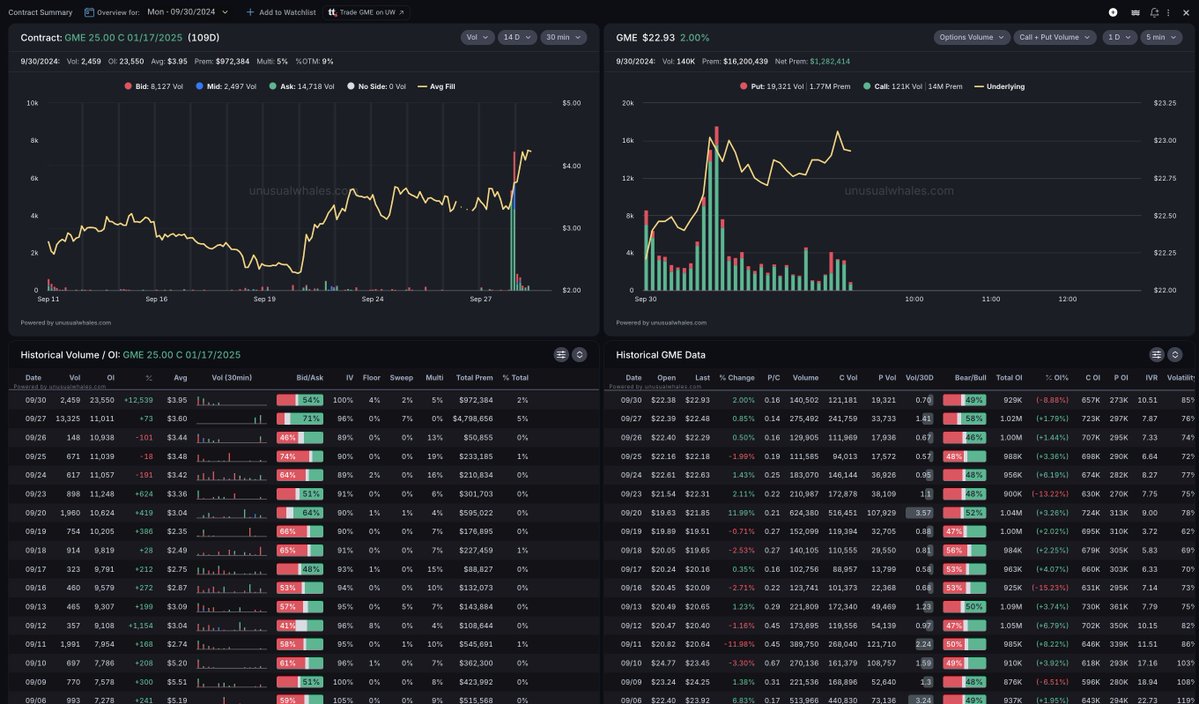
Task: Click Add to Watchlist
Action: point(281,12)
